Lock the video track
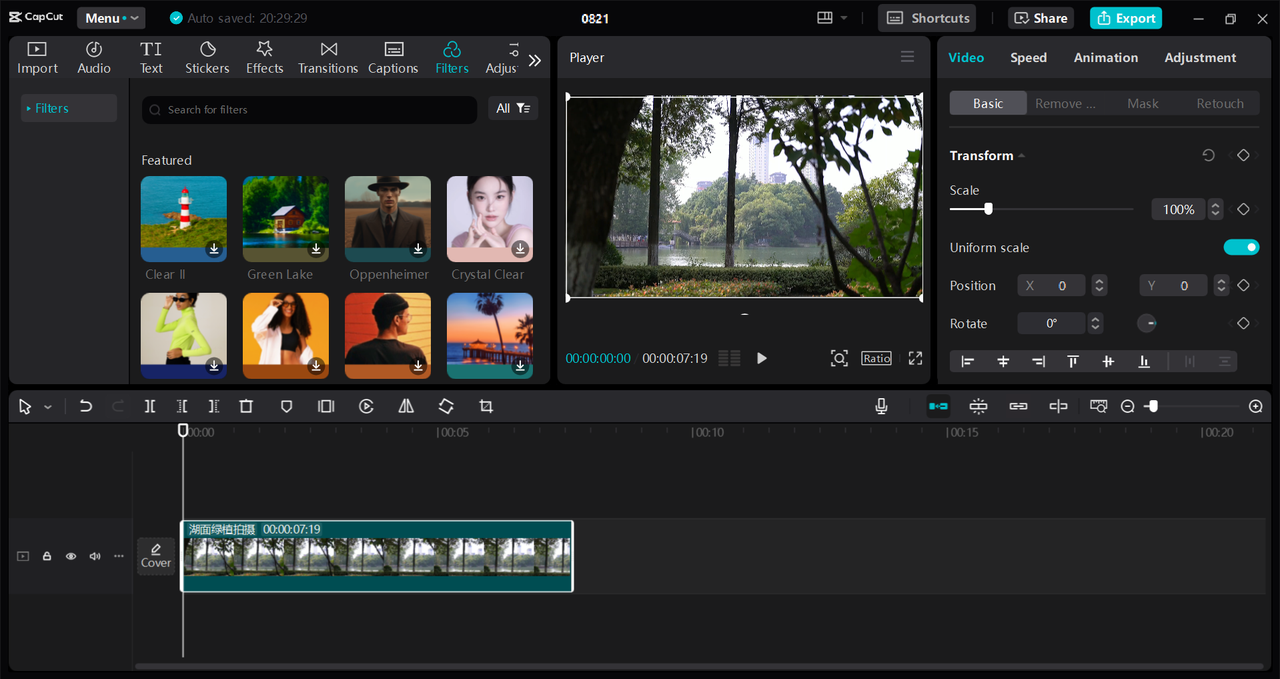Viewport: 1280px width, 679px height. (47, 556)
